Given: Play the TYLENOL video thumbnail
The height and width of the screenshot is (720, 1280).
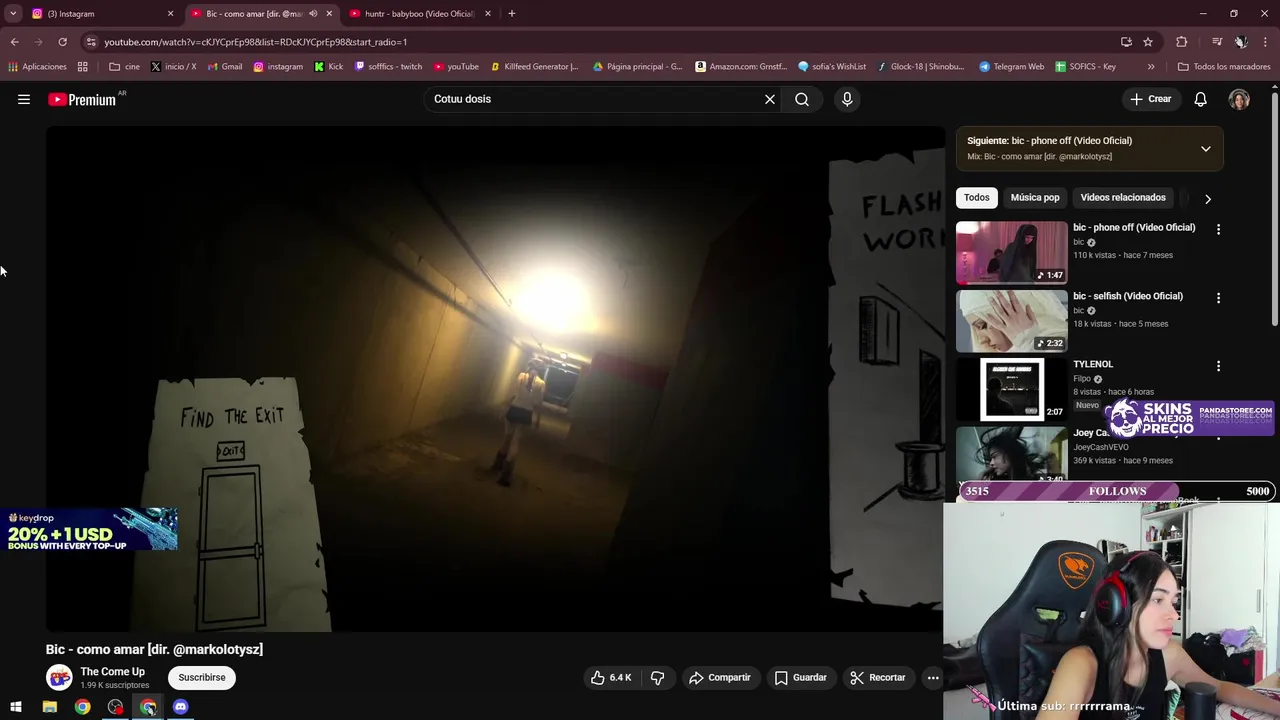Looking at the screenshot, I should pyautogui.click(x=1012, y=389).
